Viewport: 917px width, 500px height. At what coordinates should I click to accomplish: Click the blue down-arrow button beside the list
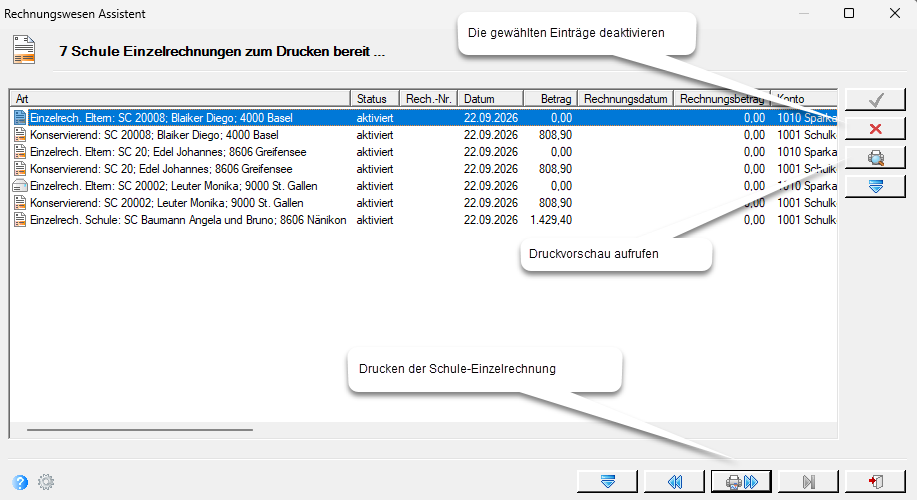875,187
